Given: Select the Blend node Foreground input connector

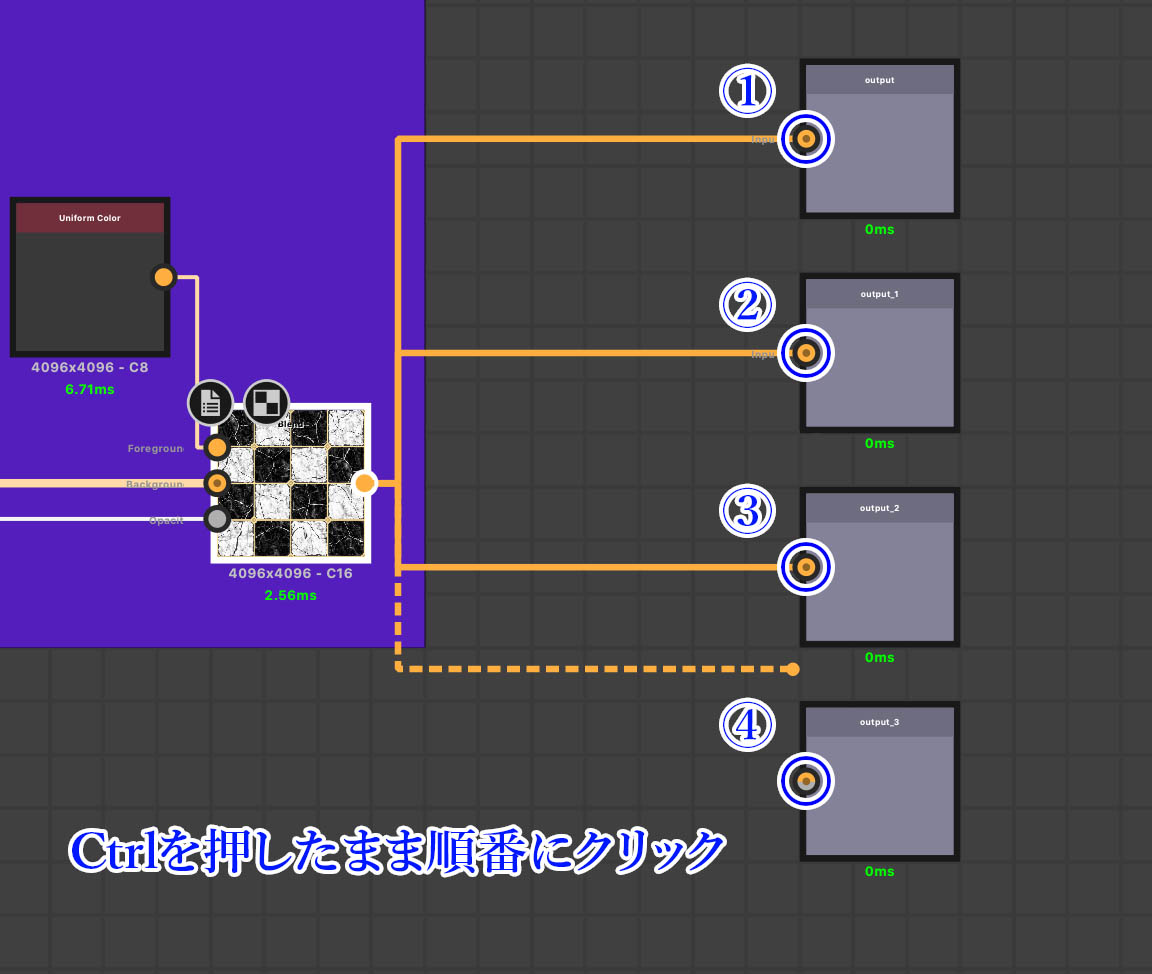Looking at the screenshot, I should click(217, 448).
